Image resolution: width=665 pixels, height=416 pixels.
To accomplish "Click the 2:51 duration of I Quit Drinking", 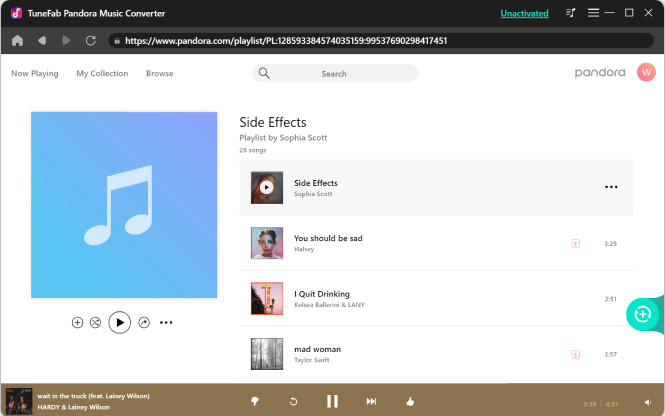I will (610, 299).
